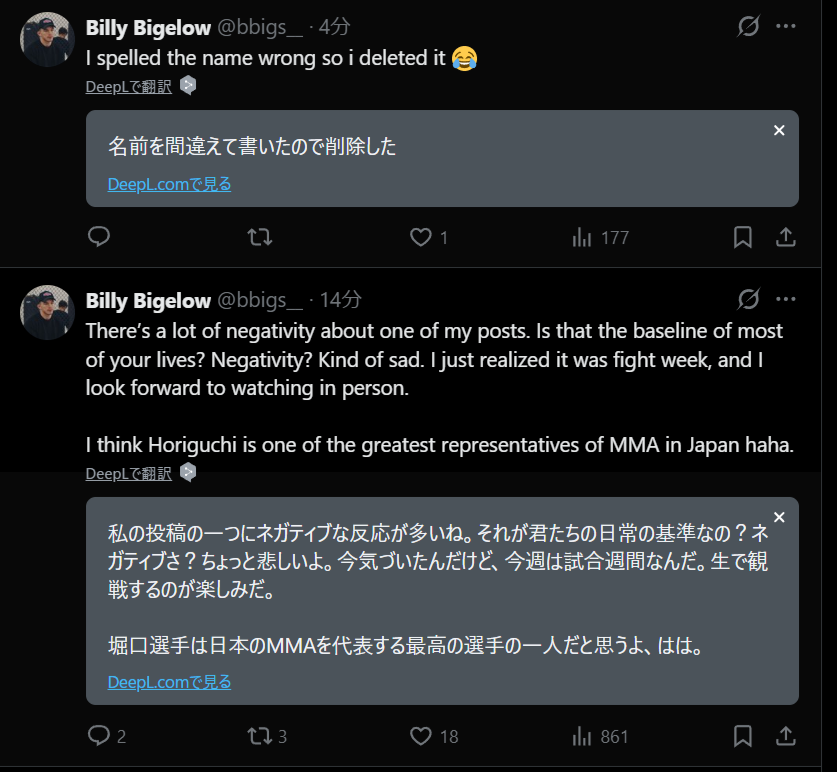View analytics showing 177 views
The height and width of the screenshot is (772, 837).
click(x=600, y=237)
